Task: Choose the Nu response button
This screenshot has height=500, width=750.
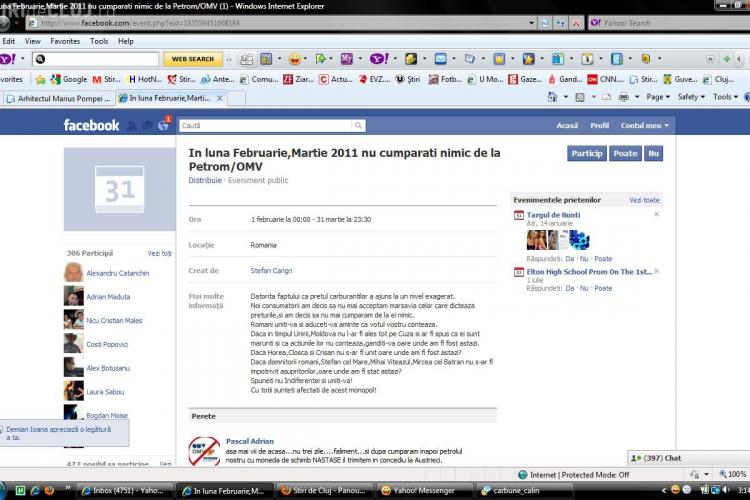Action: click(x=653, y=154)
